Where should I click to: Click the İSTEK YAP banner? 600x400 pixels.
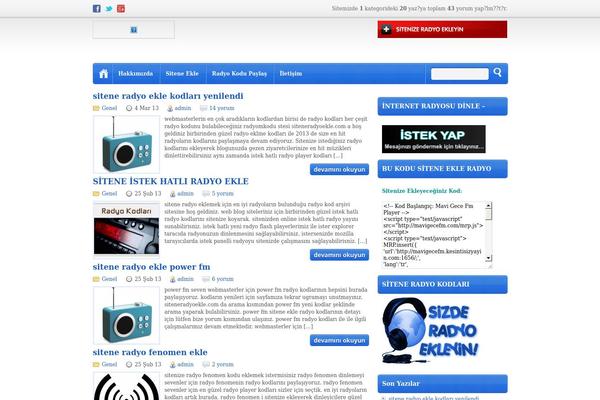point(434,139)
